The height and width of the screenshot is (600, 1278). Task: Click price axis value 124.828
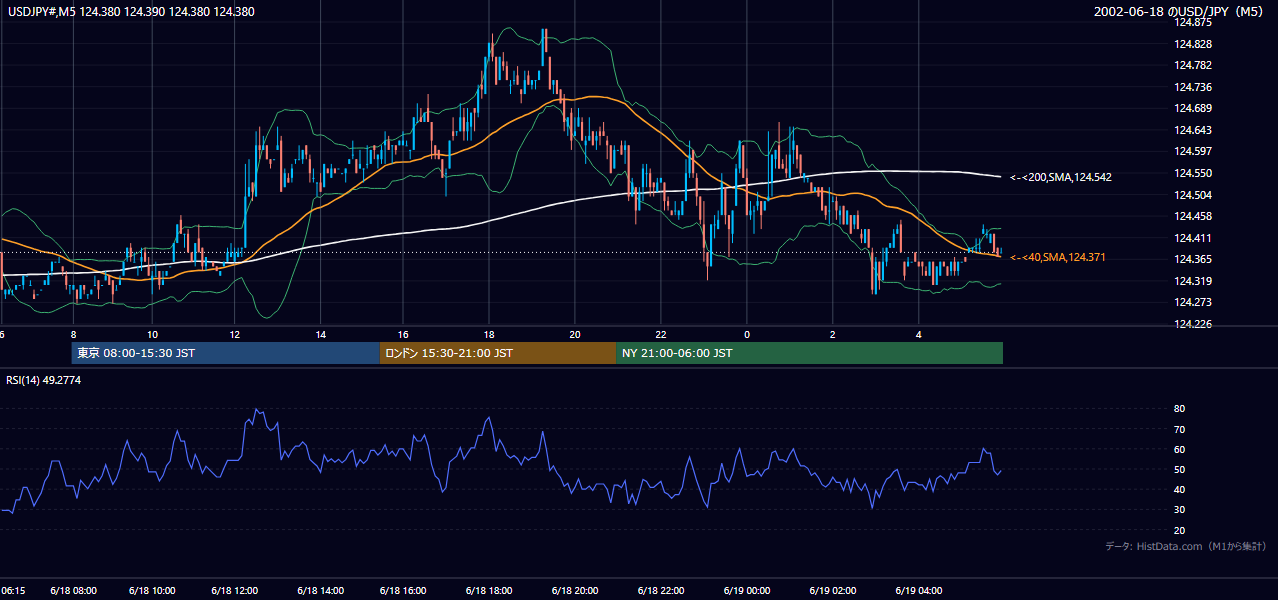(1192, 44)
